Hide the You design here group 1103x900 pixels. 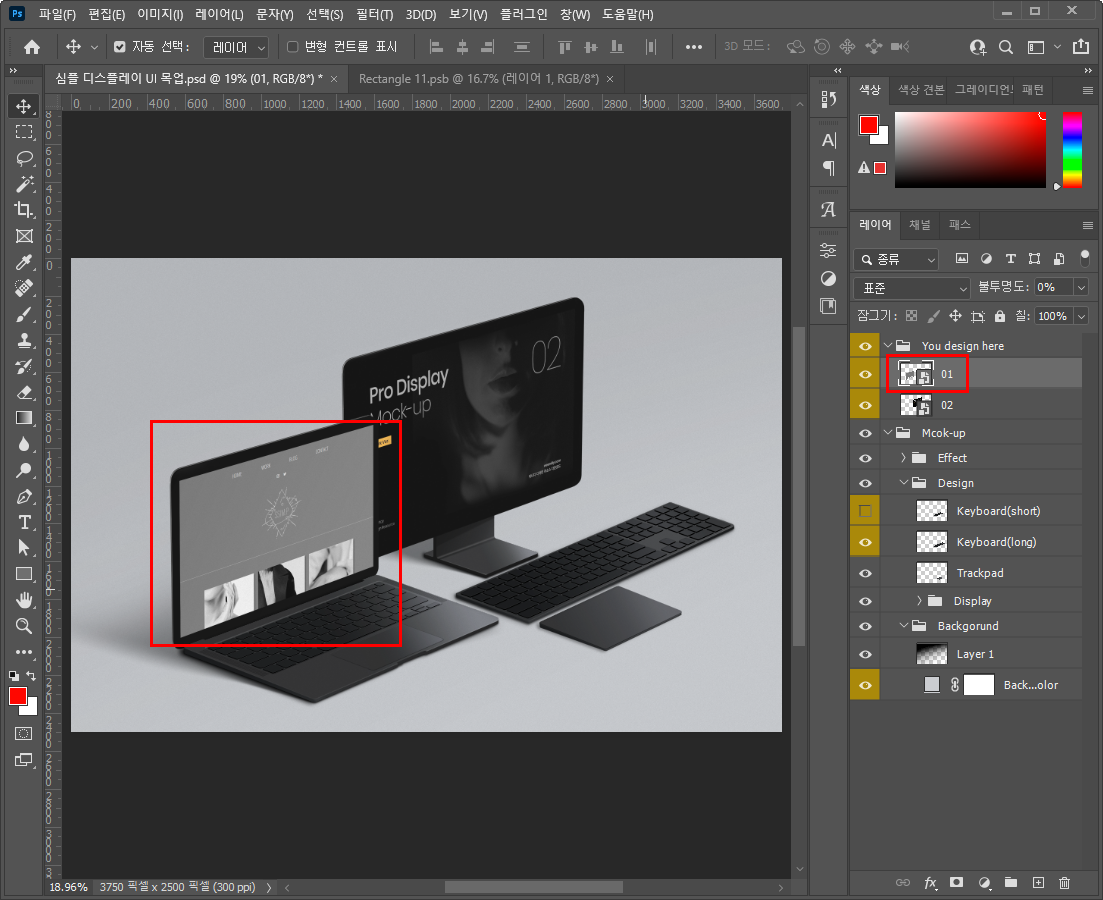[865, 346]
